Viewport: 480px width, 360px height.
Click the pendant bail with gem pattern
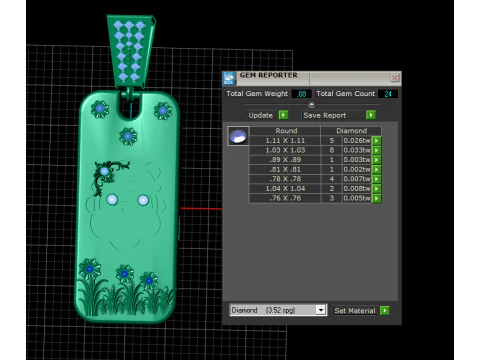131,51
